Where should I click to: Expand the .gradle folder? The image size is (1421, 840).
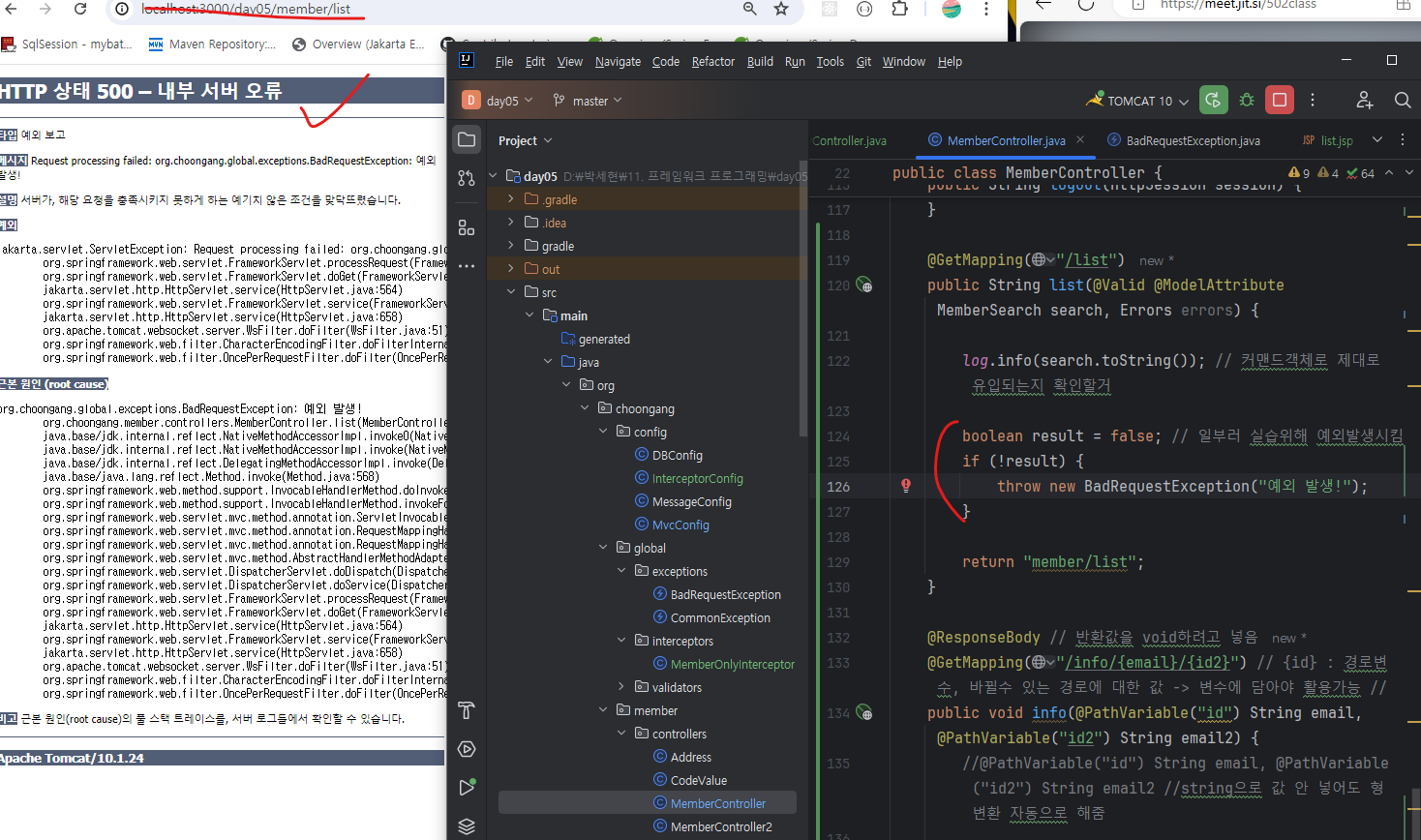pos(511,199)
